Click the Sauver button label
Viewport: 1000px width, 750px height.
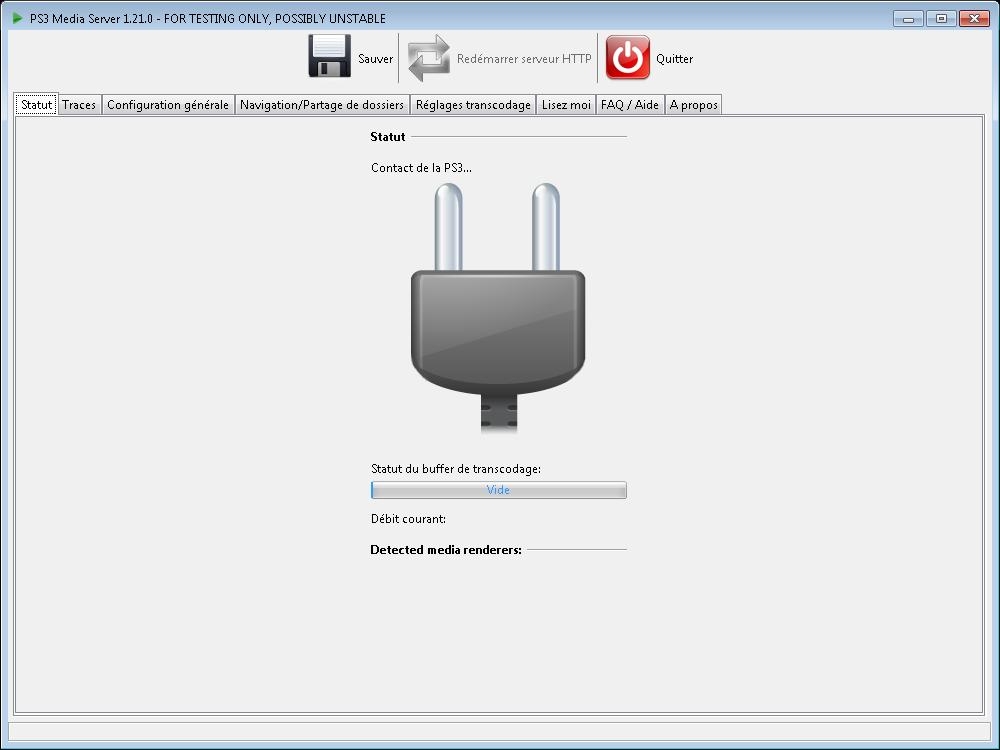tap(376, 59)
